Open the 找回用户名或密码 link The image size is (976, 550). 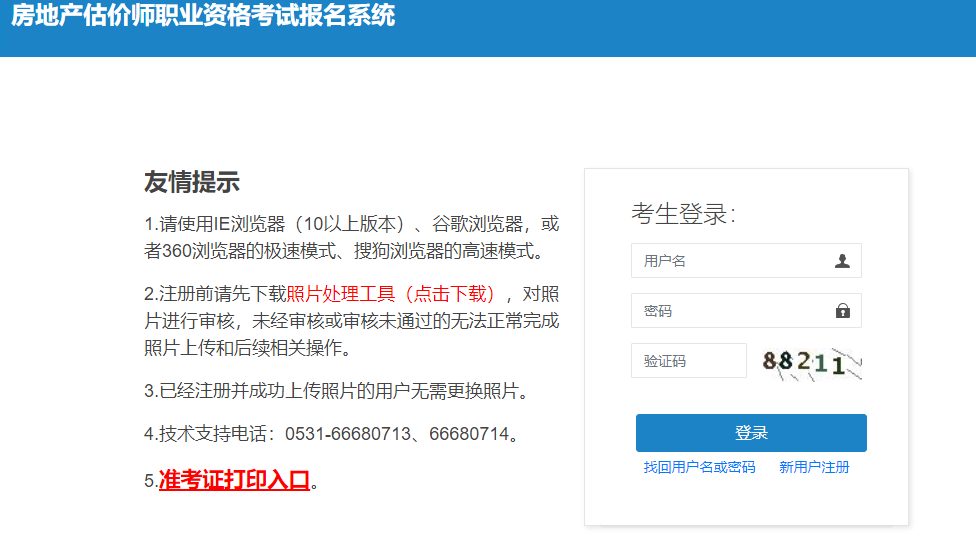pos(699,467)
